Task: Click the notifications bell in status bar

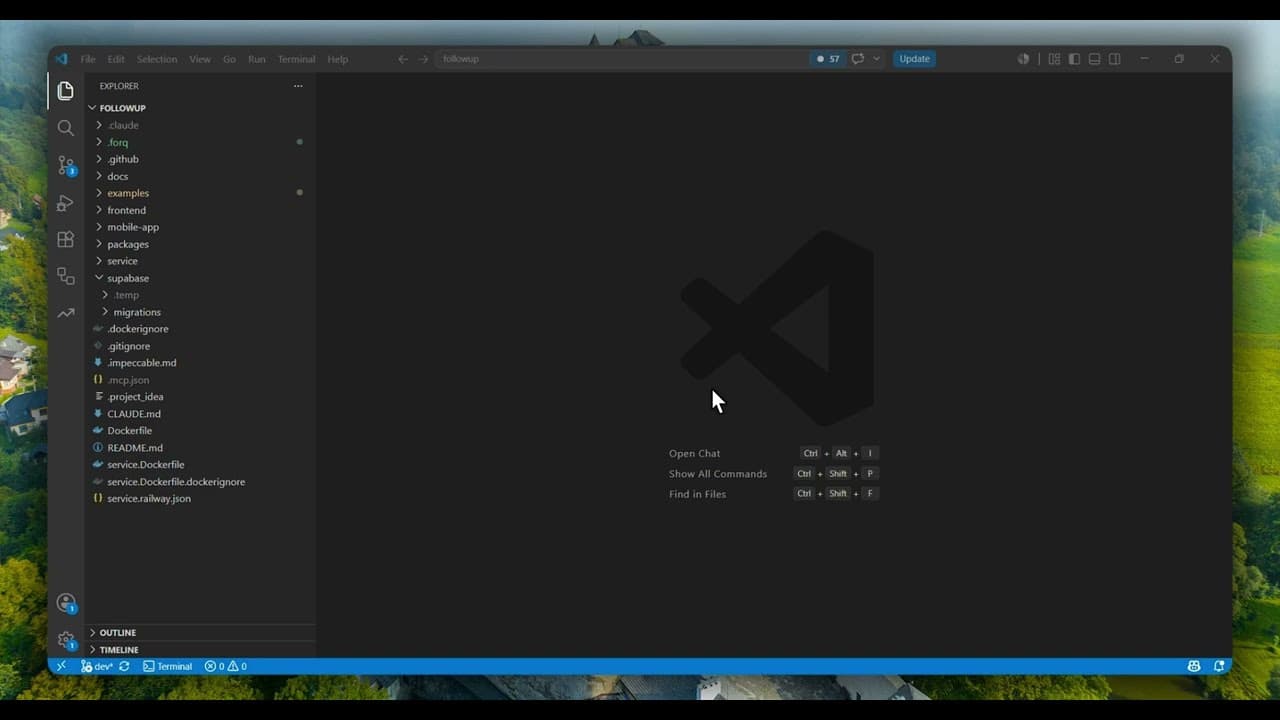Action: [1219, 666]
